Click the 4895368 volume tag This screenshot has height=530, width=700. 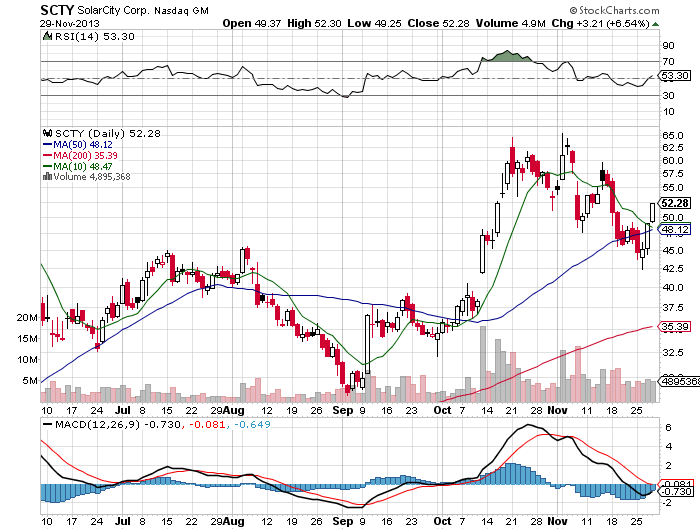click(x=679, y=381)
